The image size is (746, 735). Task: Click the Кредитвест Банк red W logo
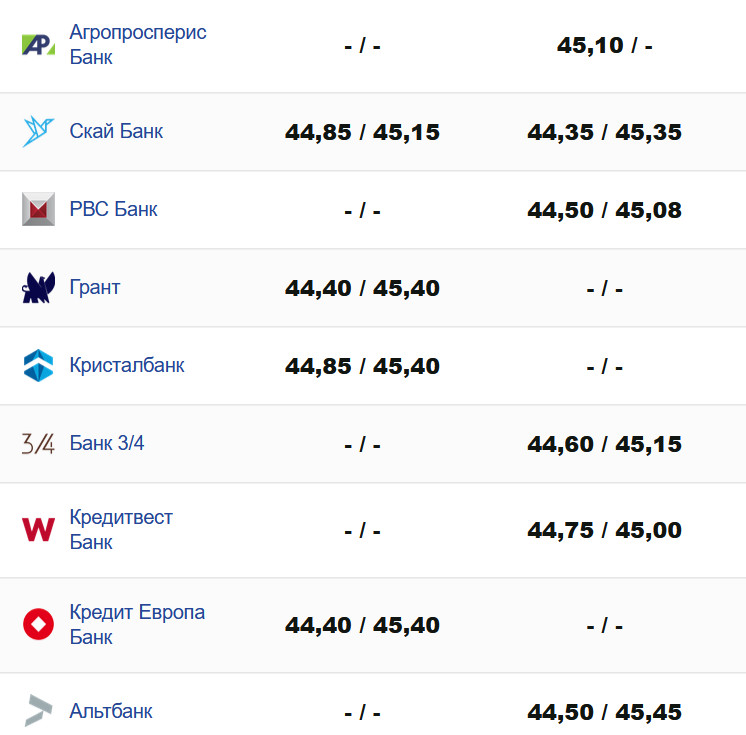[38, 530]
